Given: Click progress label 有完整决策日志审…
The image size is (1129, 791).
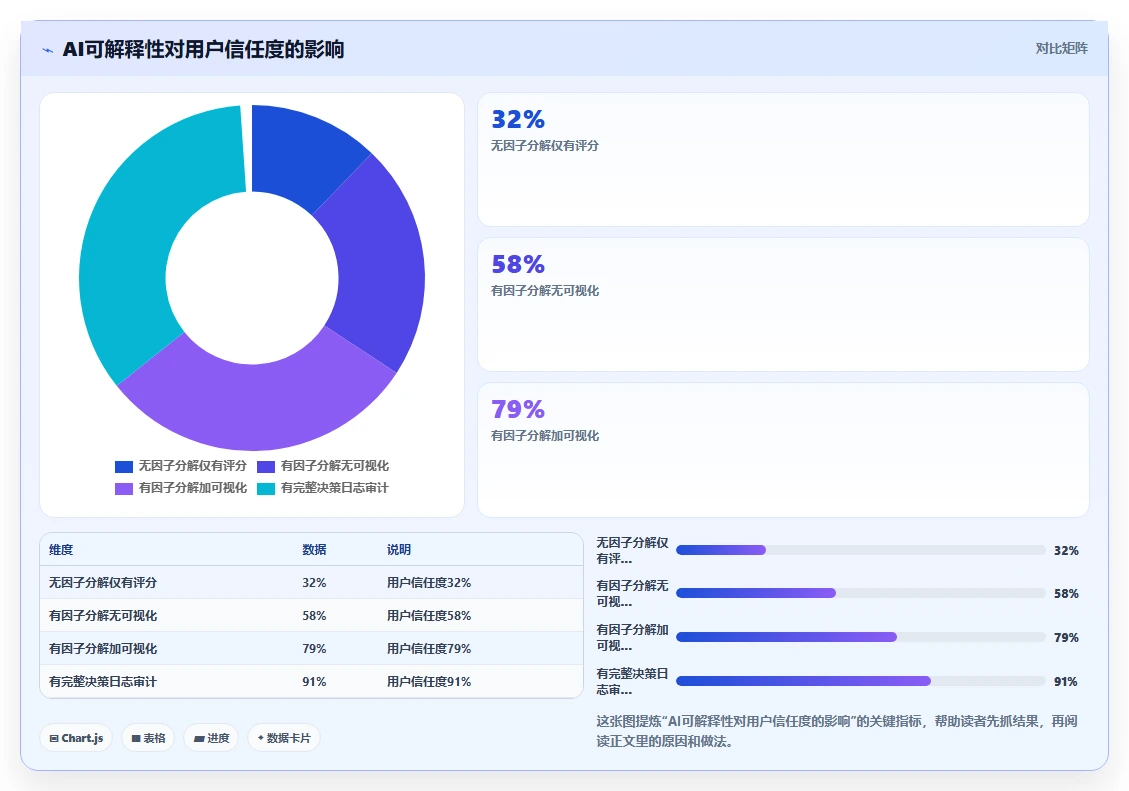Looking at the screenshot, I should click(x=632, y=682).
